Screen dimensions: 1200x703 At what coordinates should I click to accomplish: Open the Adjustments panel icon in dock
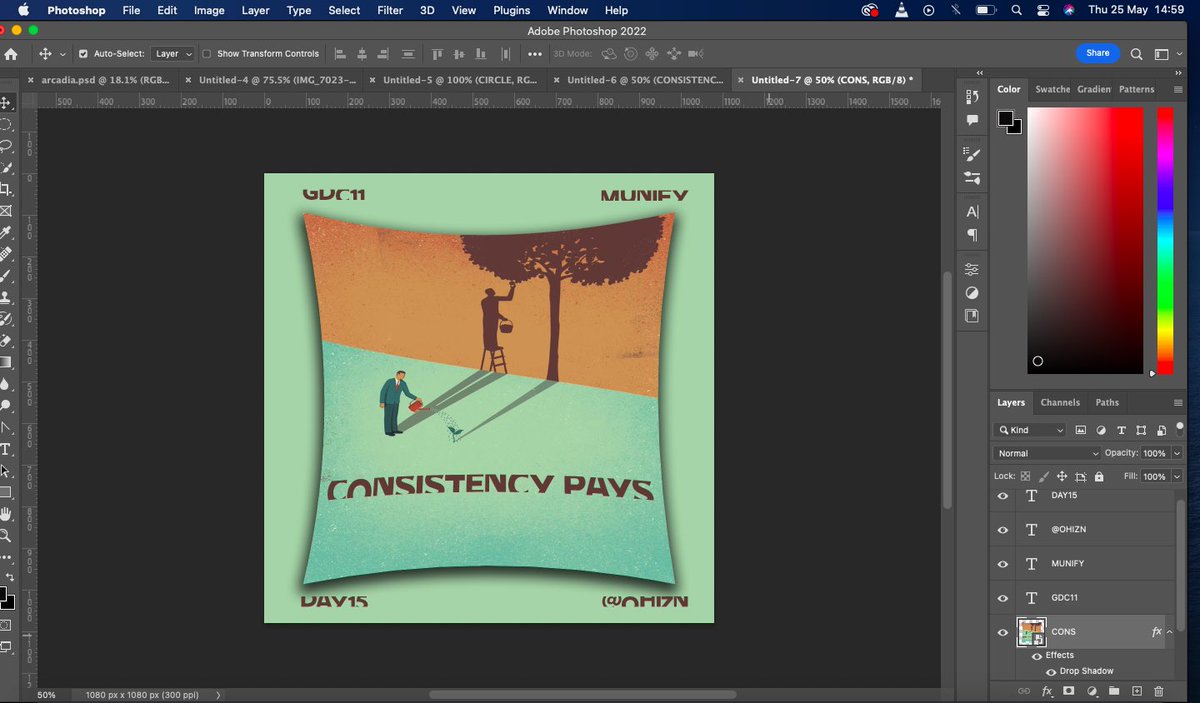[x=972, y=293]
